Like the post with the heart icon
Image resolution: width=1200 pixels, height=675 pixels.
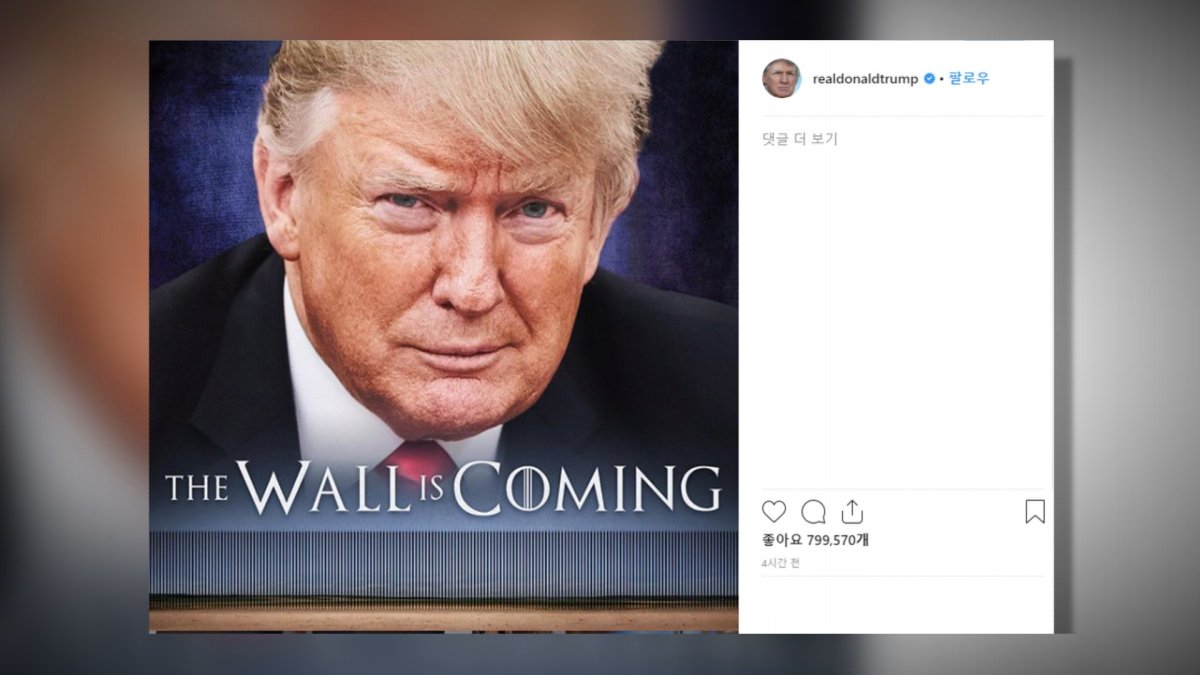(774, 512)
